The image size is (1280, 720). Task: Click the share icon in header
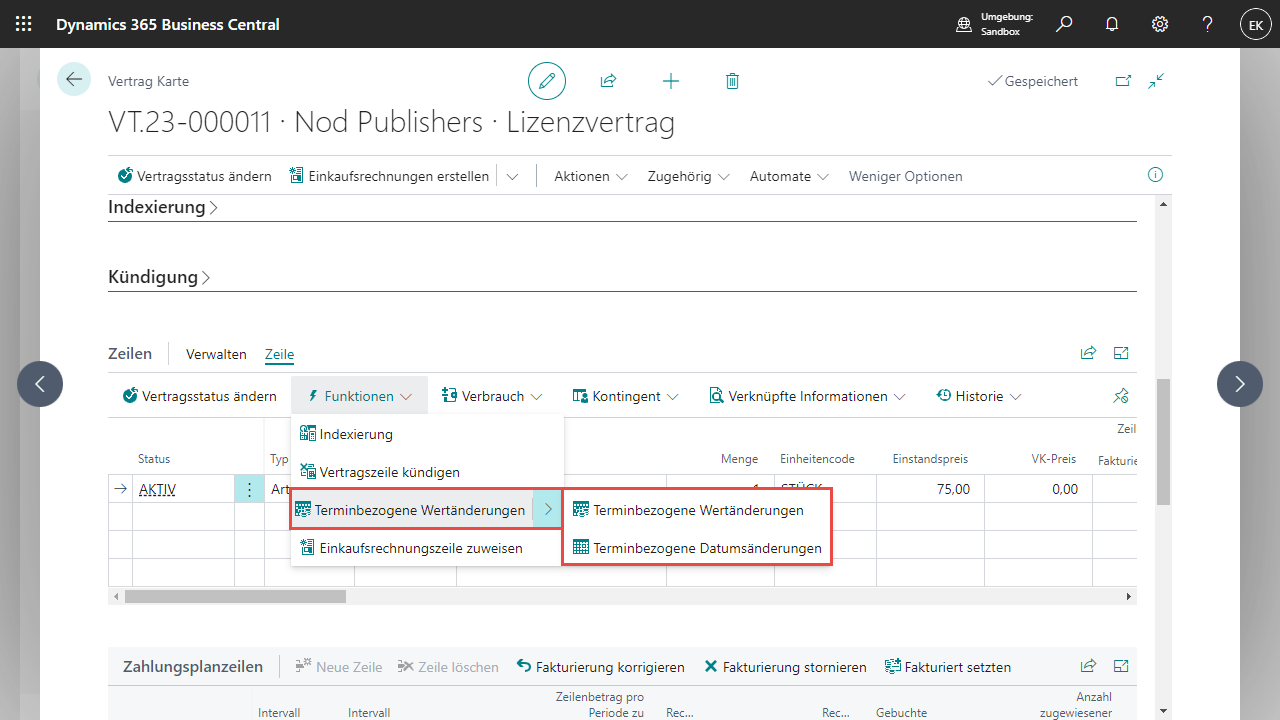(x=608, y=81)
